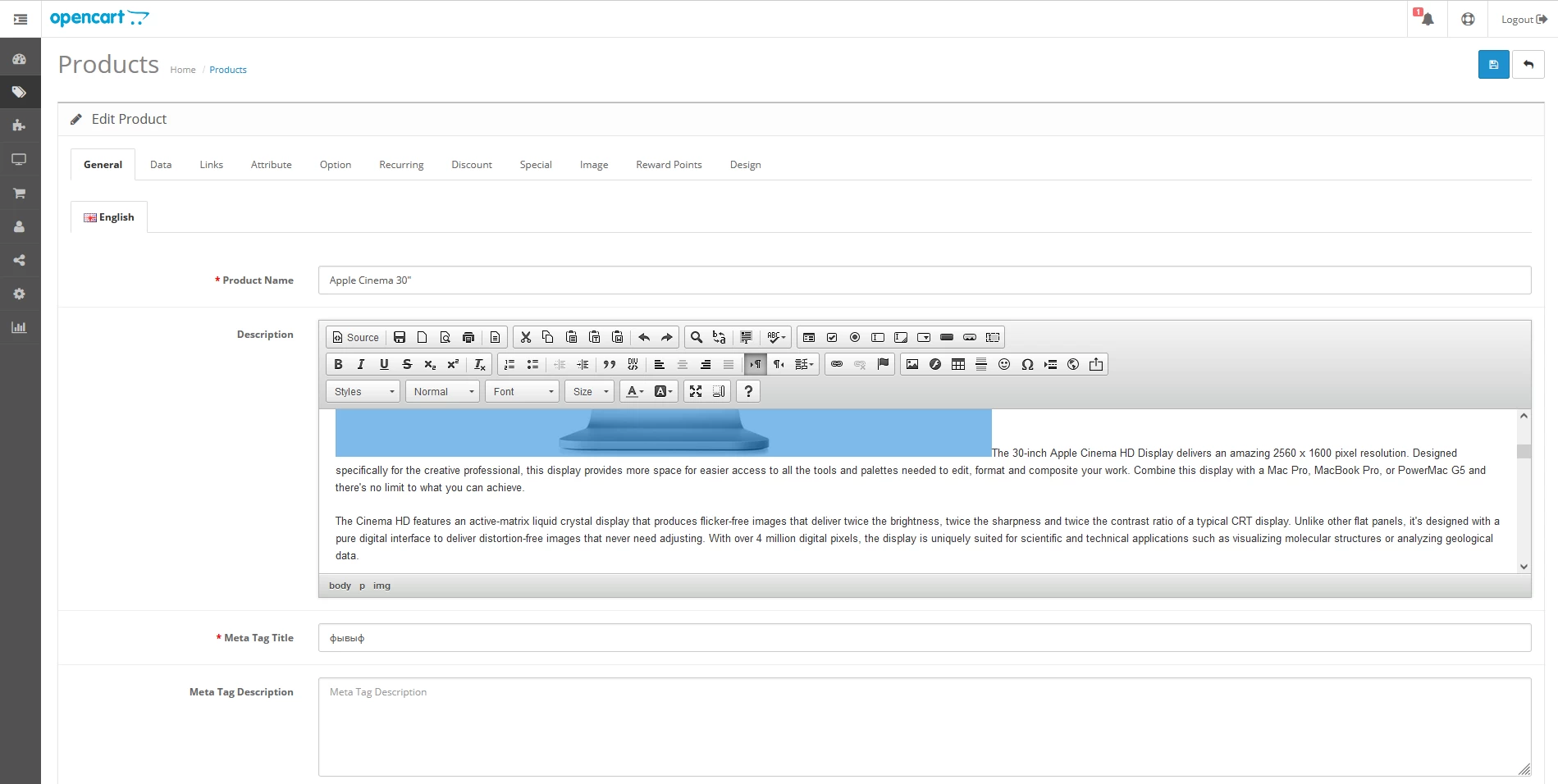Toggle Subscript formatting

point(430,364)
